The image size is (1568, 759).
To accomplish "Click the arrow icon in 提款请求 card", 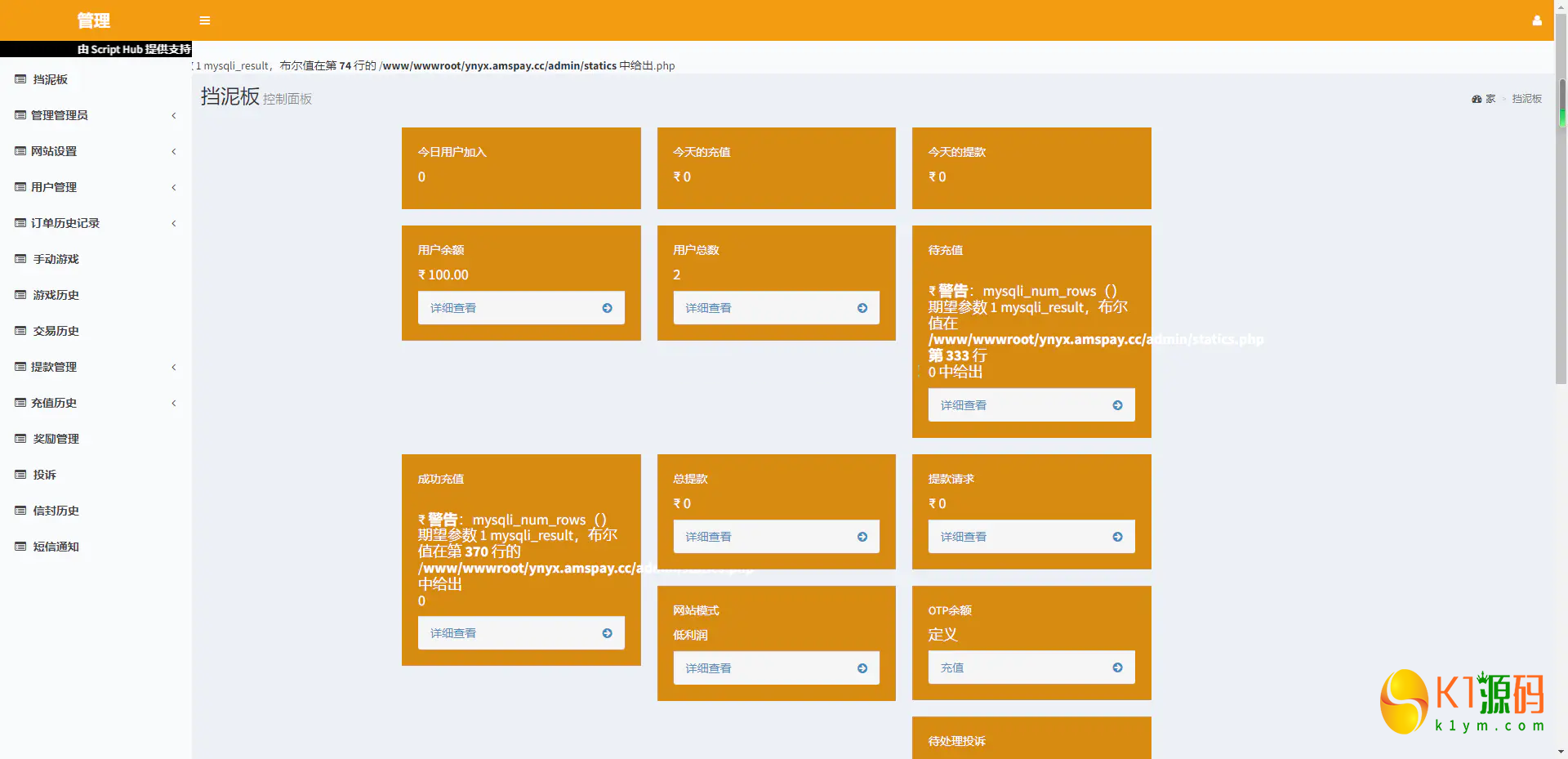I will (x=1117, y=537).
